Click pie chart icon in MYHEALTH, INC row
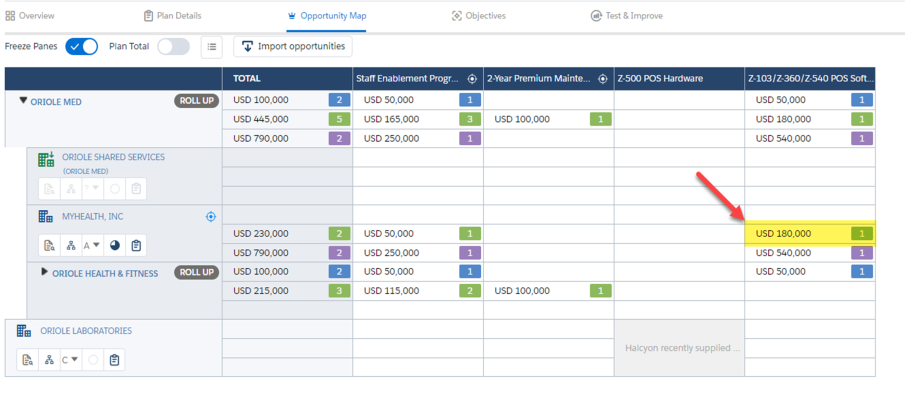 [x=114, y=246]
